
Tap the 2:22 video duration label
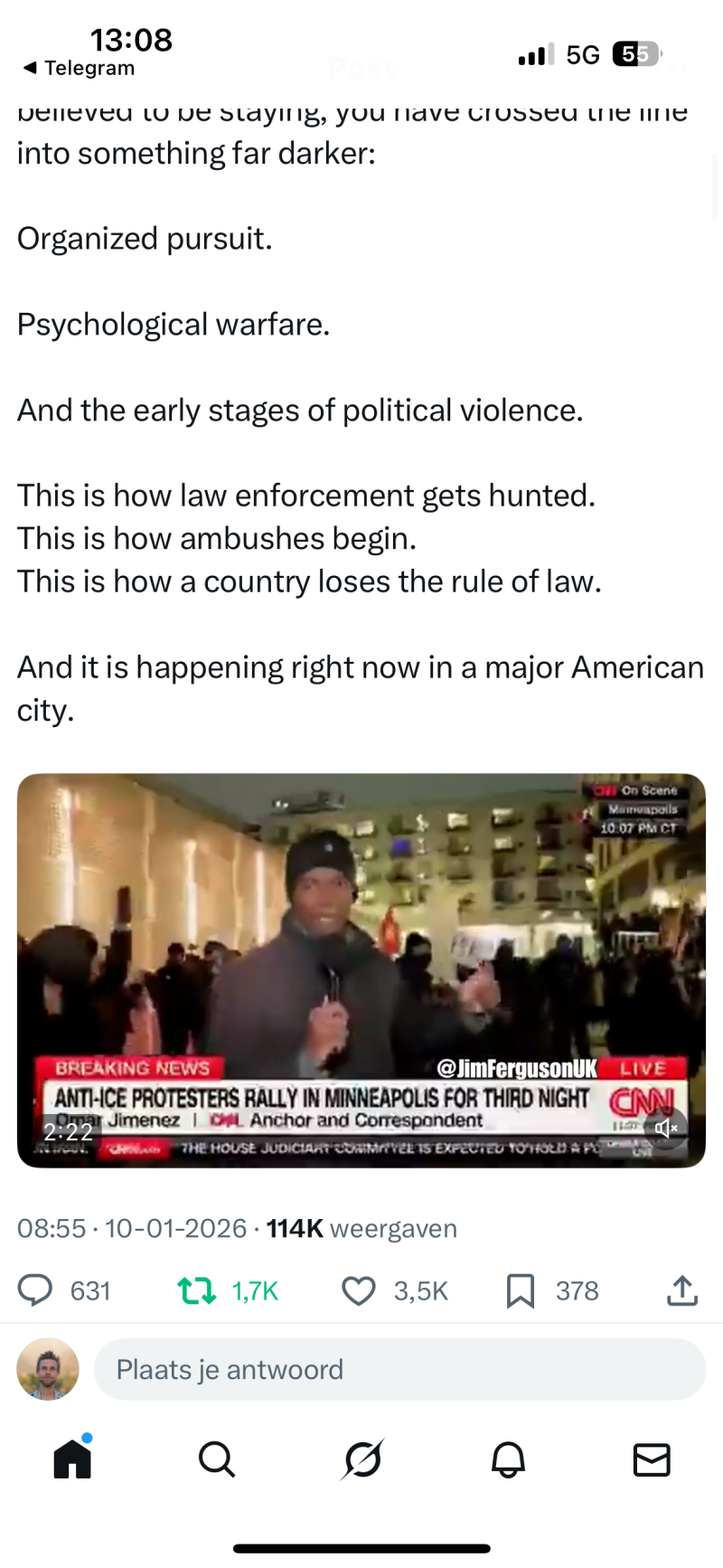[x=69, y=1132]
